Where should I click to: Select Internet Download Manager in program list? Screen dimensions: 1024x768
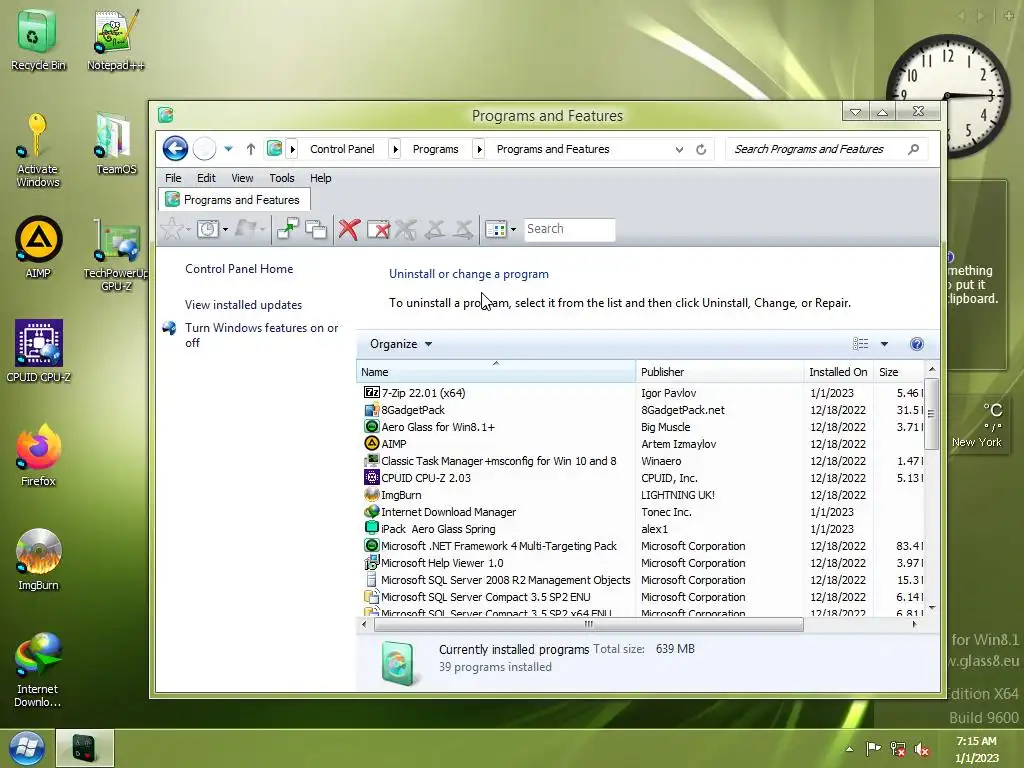tap(448, 512)
